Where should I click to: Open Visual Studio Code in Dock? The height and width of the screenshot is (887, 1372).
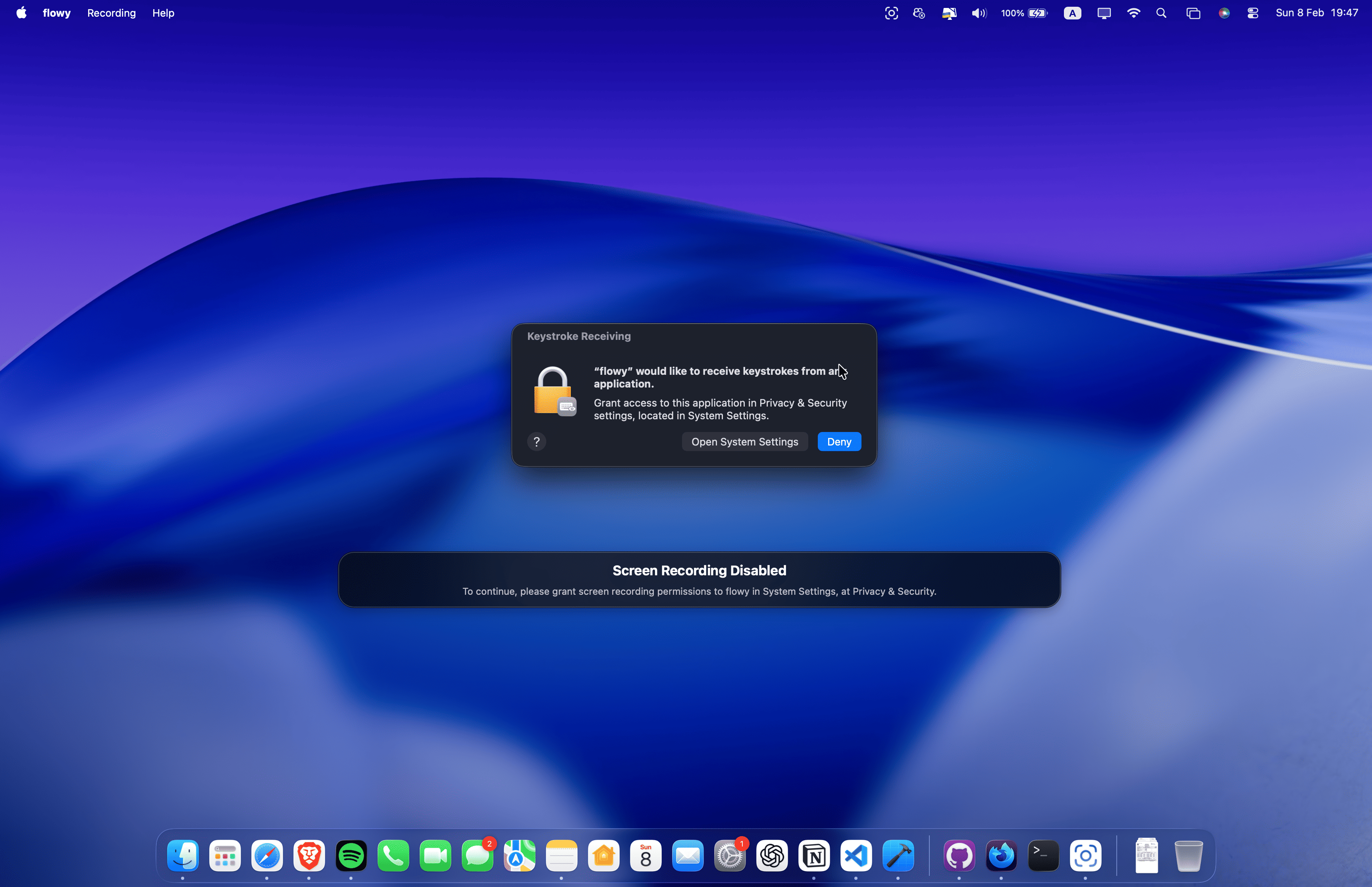coord(856,856)
